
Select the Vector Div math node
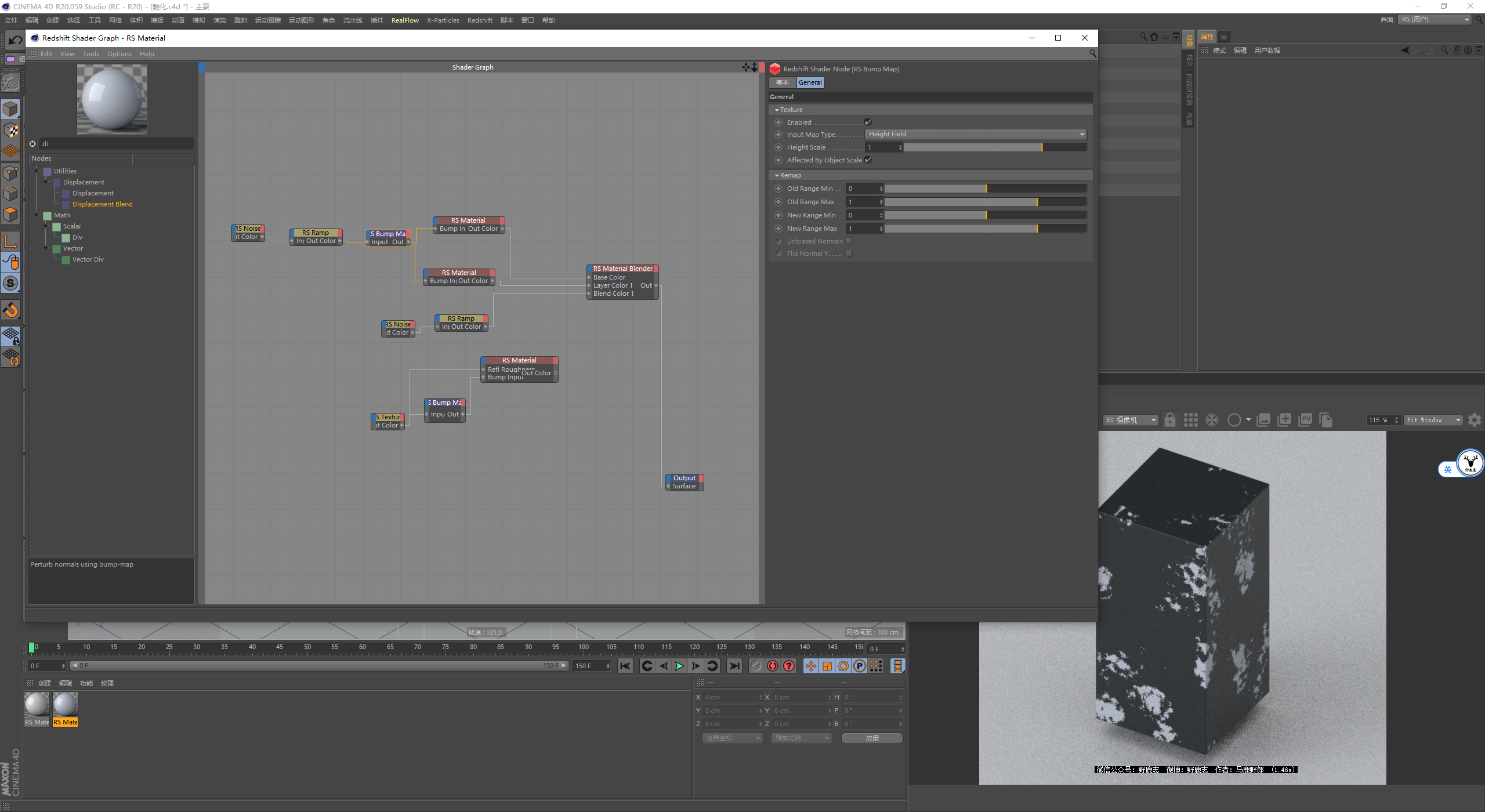click(x=89, y=259)
